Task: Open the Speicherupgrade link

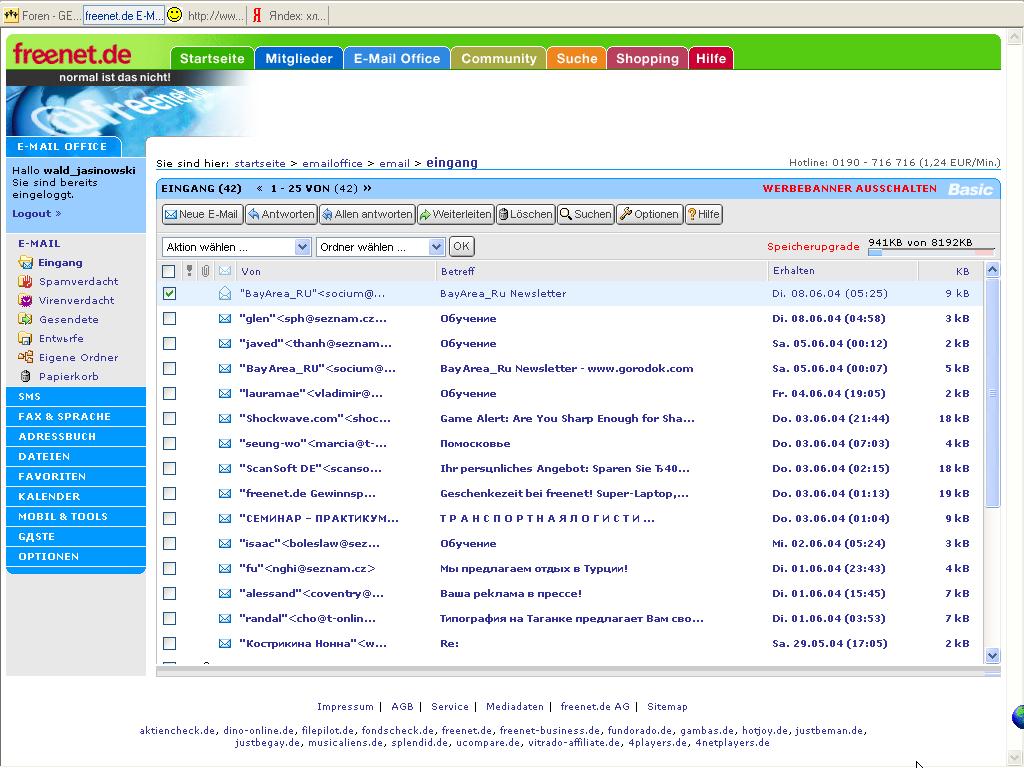Action: pos(813,247)
